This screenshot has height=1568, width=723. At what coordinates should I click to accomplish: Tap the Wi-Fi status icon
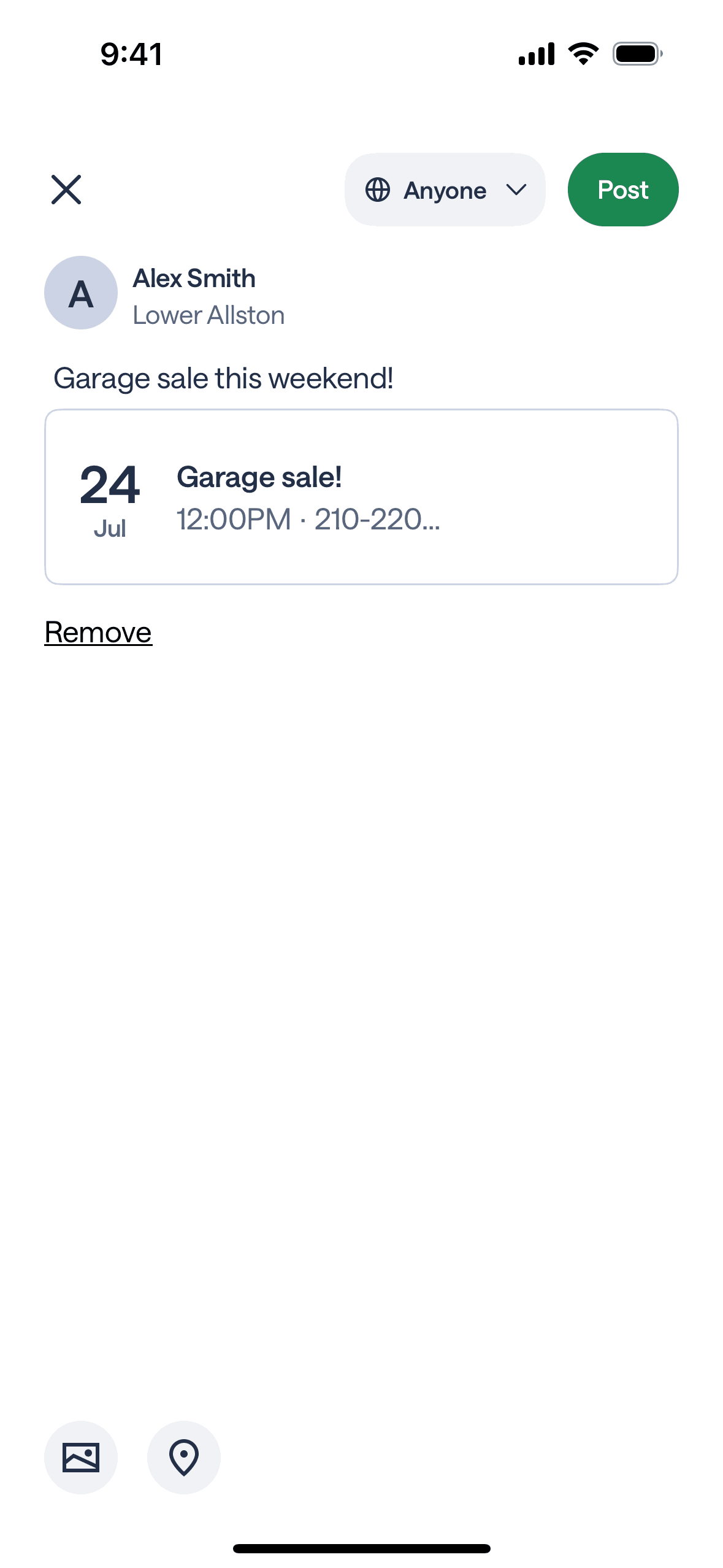click(x=583, y=54)
